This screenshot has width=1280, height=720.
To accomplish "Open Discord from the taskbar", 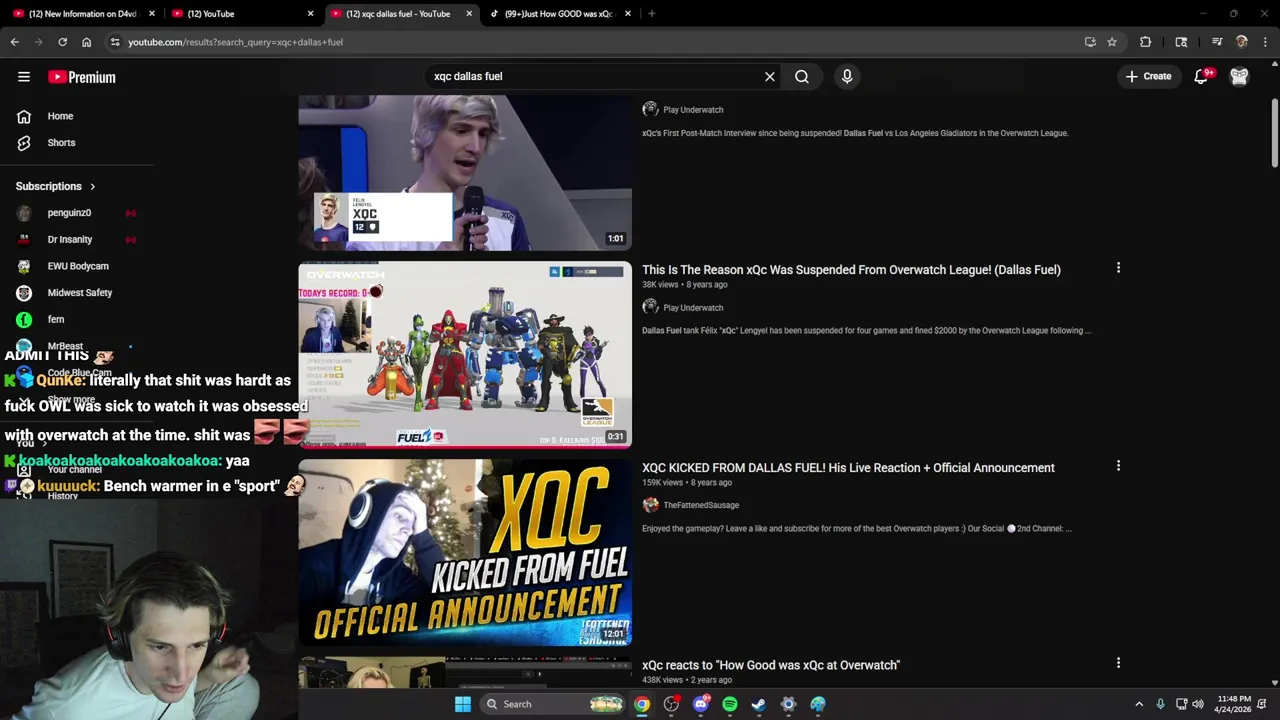I will point(700,704).
